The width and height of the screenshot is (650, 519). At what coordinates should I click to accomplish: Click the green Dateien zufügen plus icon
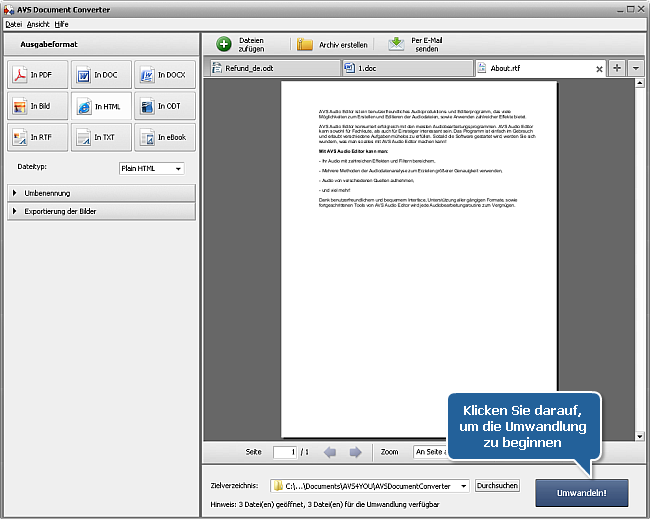(224, 44)
